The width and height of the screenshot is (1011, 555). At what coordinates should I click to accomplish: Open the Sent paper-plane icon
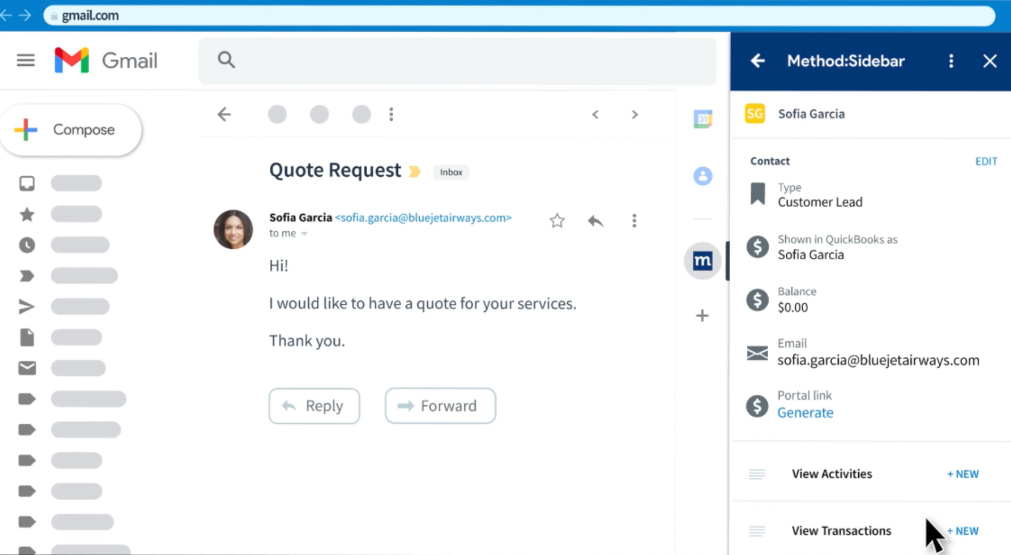click(x=27, y=307)
